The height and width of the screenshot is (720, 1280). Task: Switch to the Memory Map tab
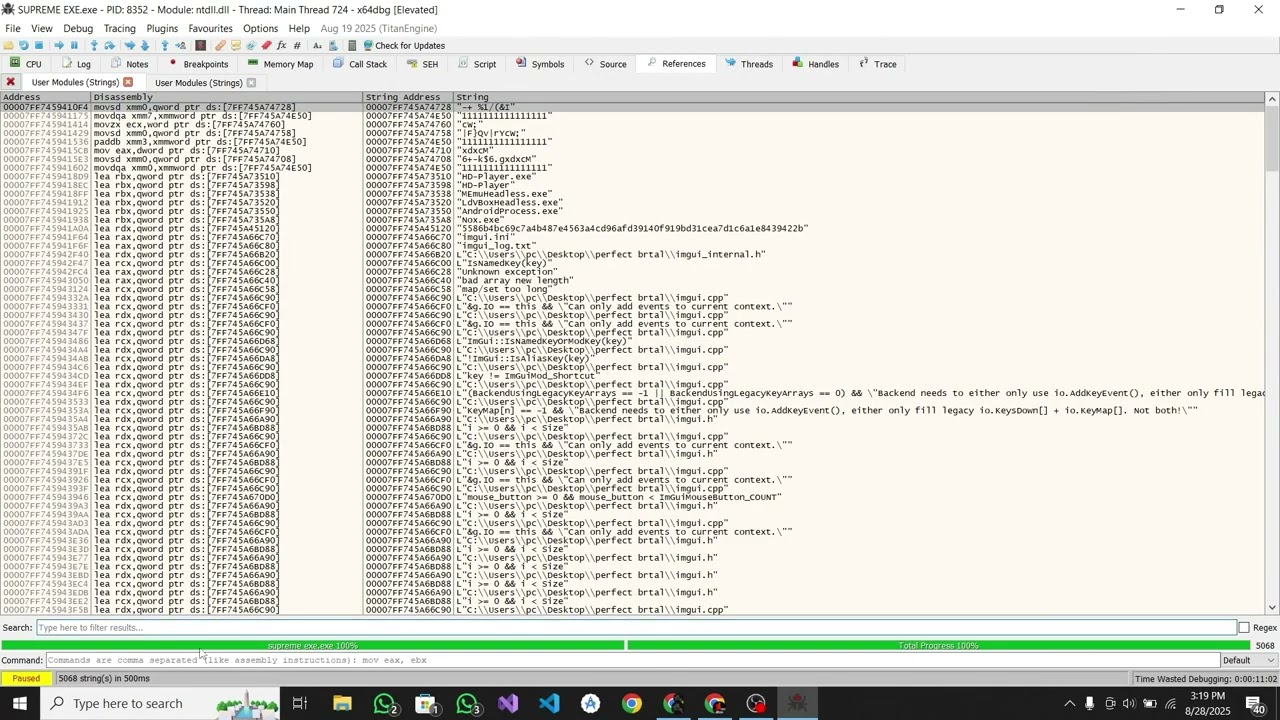[x=280, y=64]
